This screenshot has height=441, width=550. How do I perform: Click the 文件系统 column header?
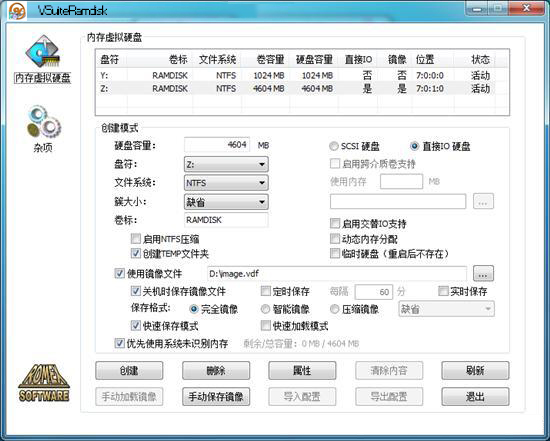[x=217, y=59]
